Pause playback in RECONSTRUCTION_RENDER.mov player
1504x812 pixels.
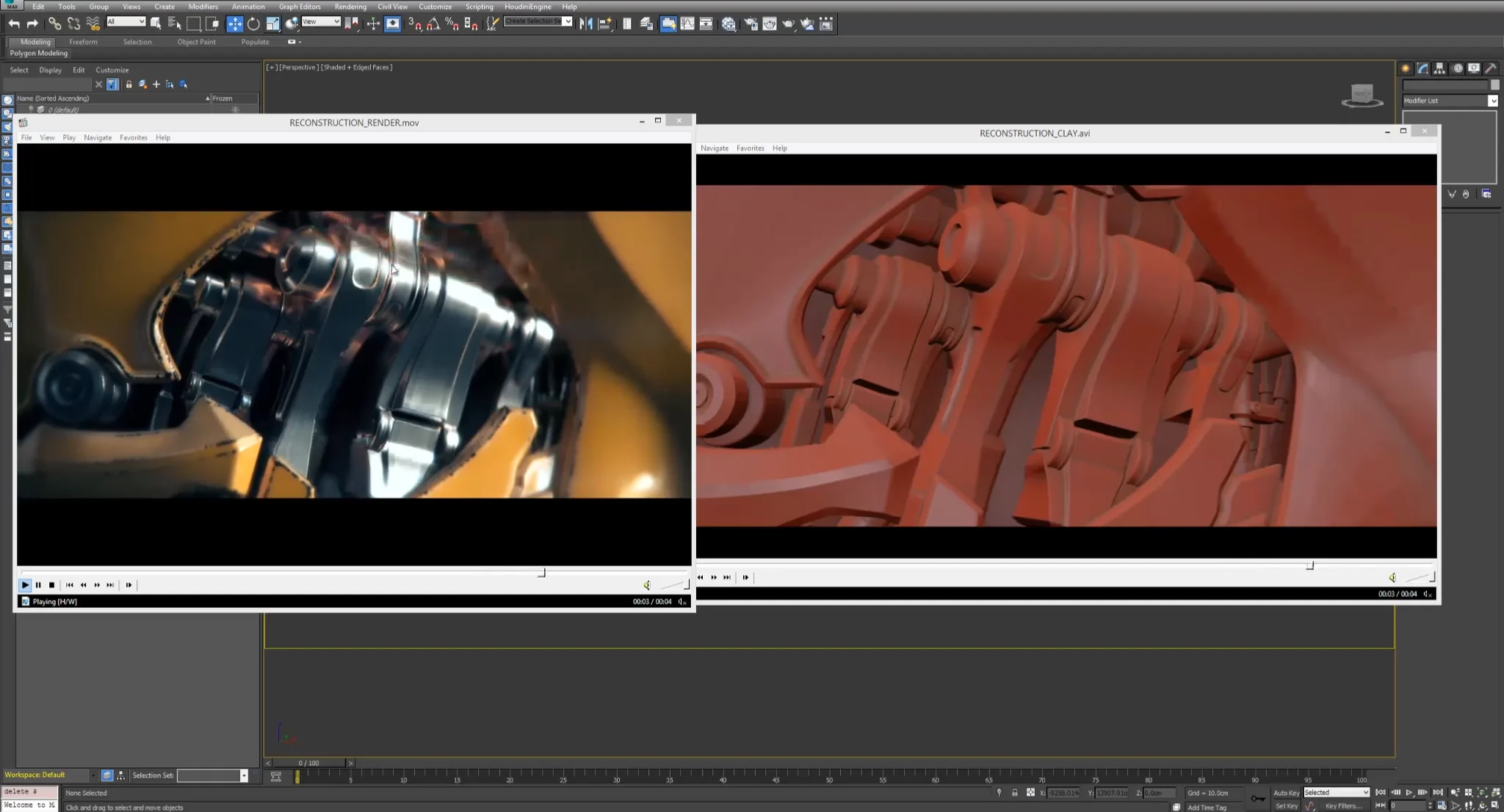tap(38, 585)
